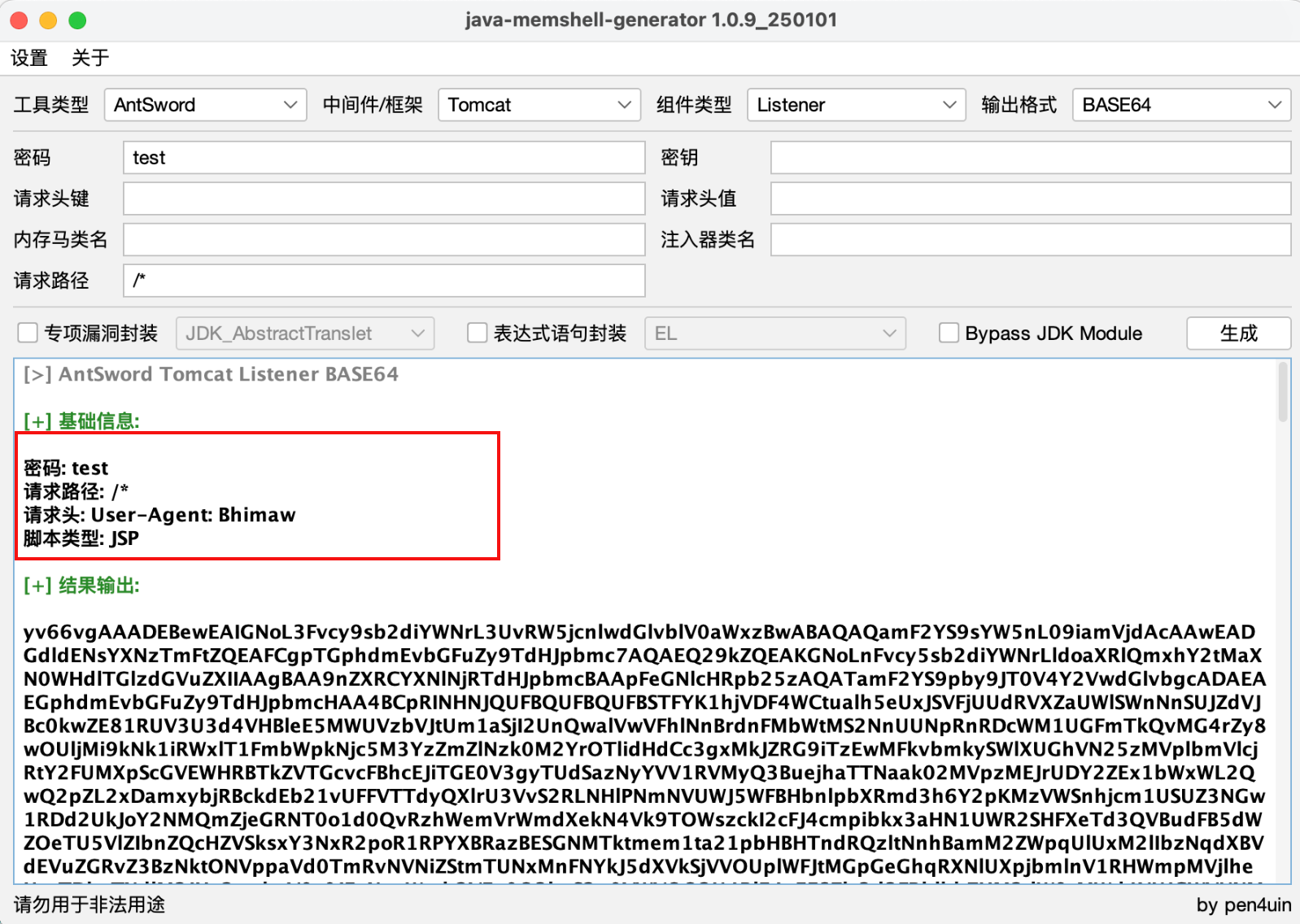
Task: Toggle the Bypass JDK Module checkbox
Action: pos(949,333)
